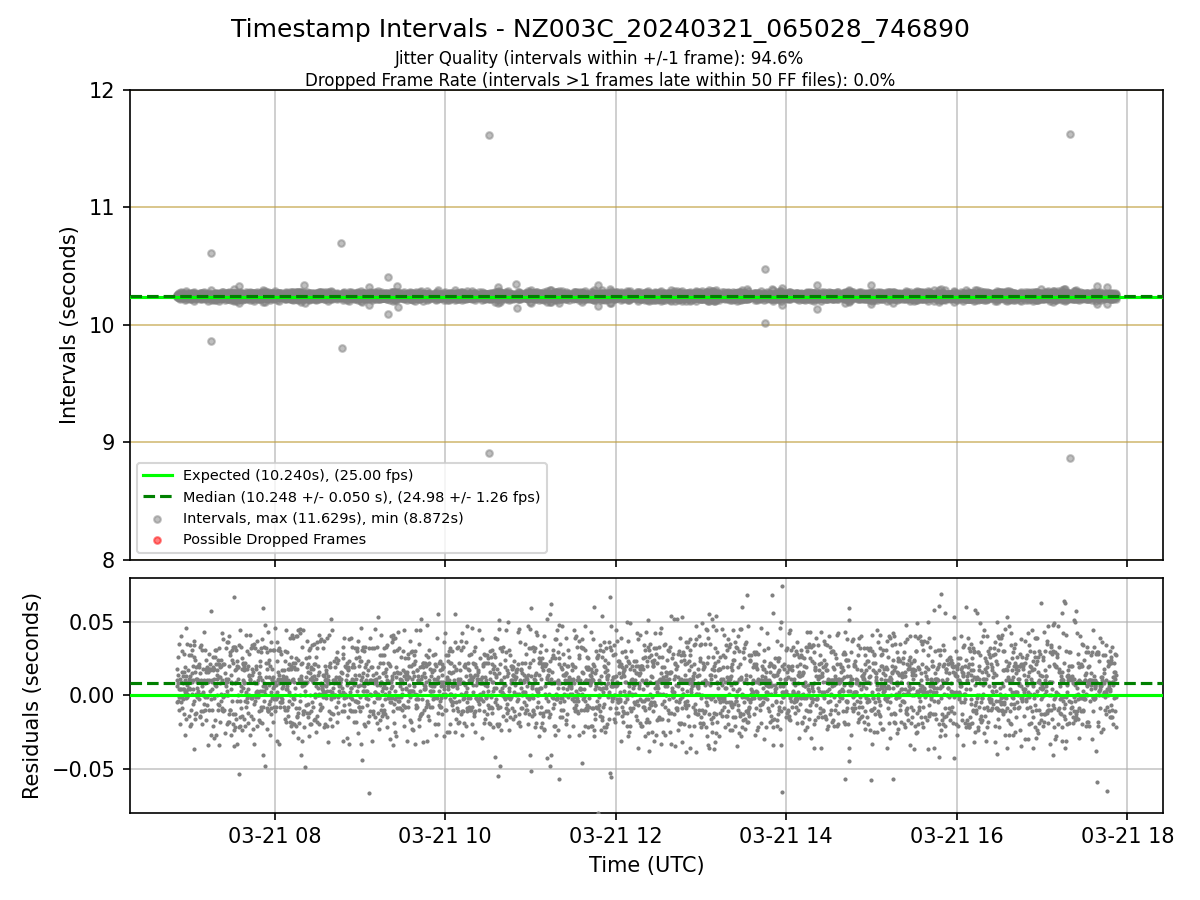Click the dashed green line sample in the legend
Image resolution: width=1200 pixels, height=900 pixels.
[x=158, y=497]
